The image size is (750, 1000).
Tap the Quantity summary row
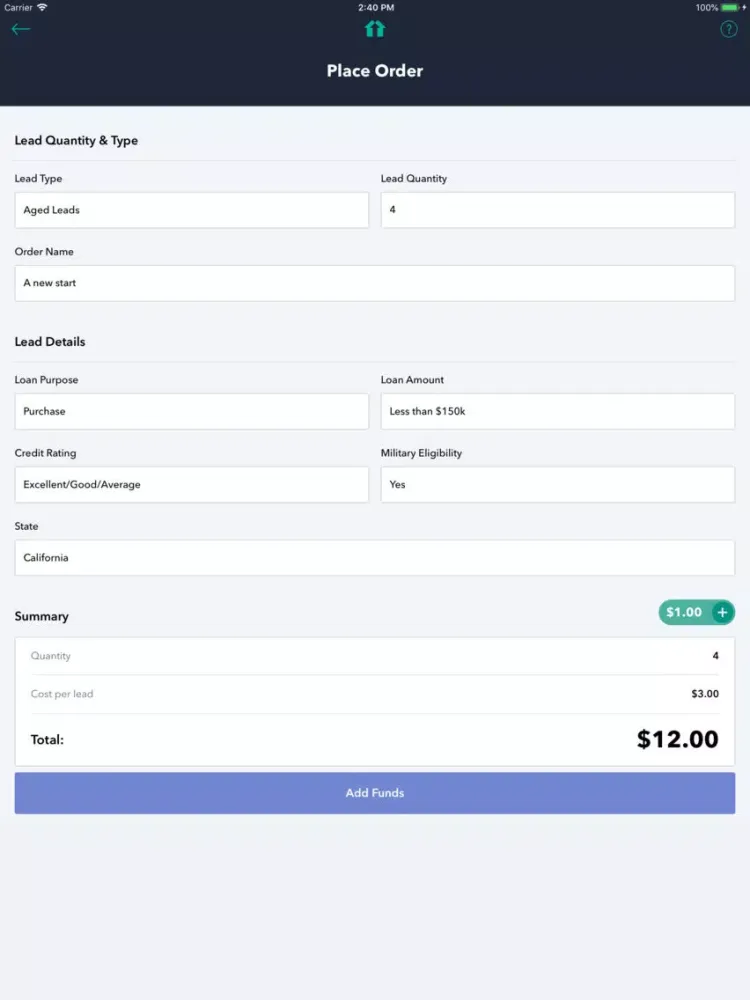pos(375,656)
